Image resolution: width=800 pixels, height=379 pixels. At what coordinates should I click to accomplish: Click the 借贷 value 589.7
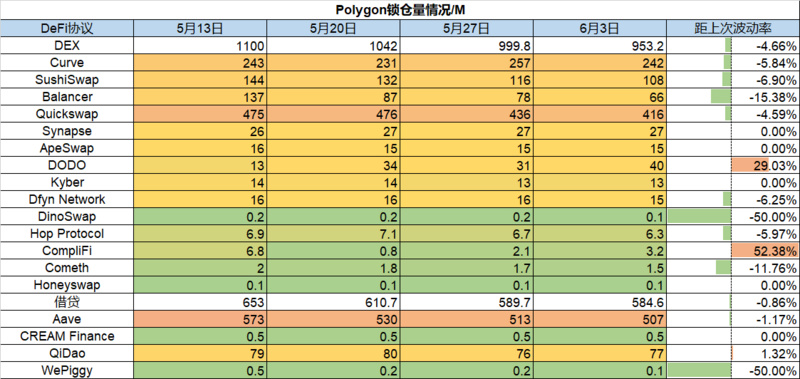point(467,302)
